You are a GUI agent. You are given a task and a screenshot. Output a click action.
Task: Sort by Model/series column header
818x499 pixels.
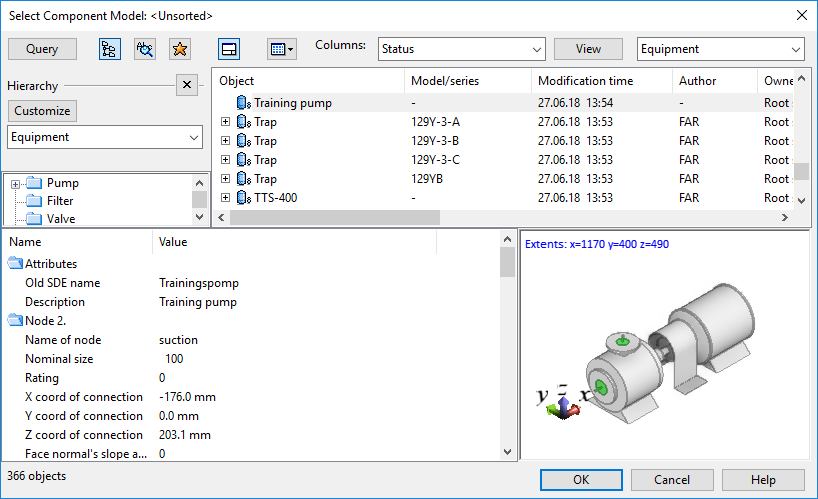pyautogui.click(x=468, y=81)
